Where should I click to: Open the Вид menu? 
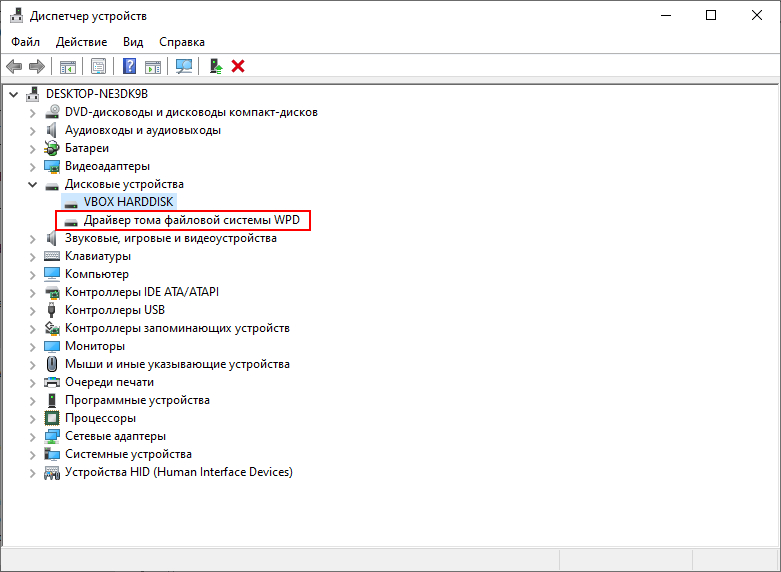[x=133, y=42]
